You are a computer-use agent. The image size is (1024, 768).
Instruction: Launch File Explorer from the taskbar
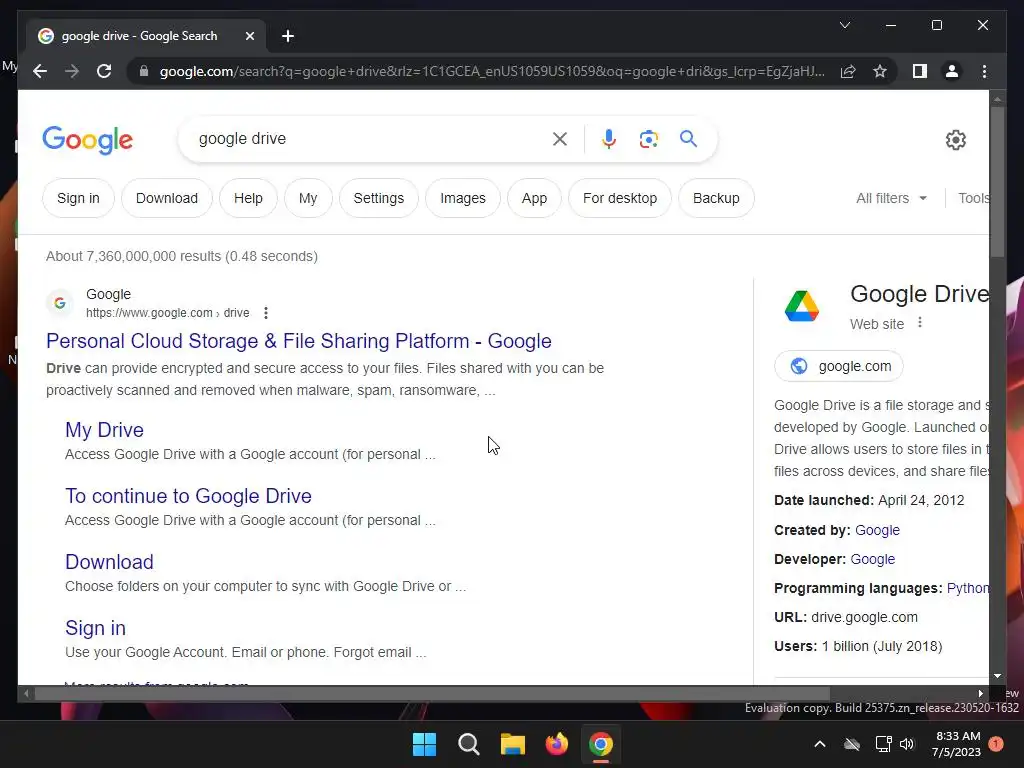(513, 744)
